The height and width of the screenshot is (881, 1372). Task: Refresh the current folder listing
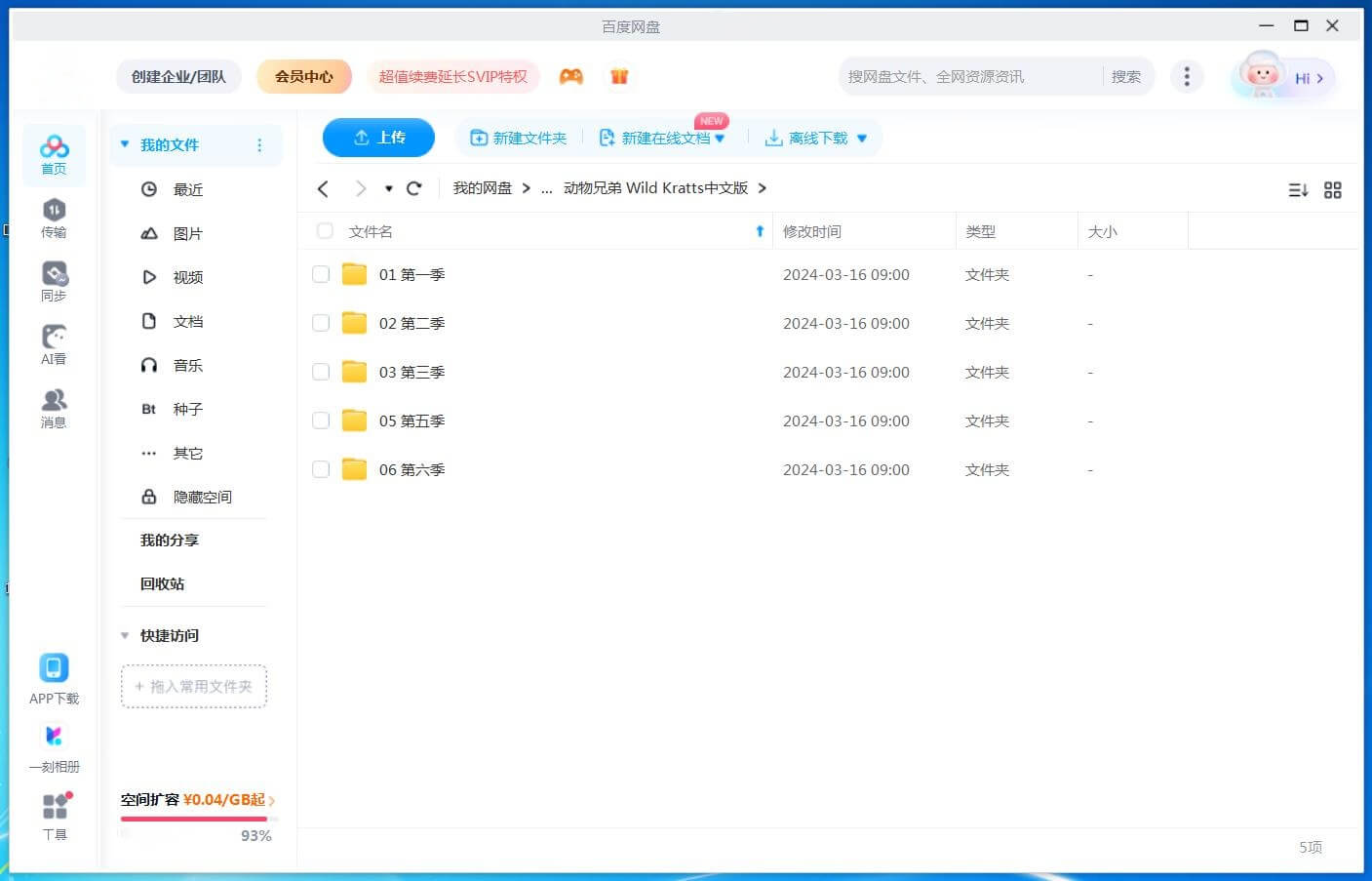(x=413, y=188)
